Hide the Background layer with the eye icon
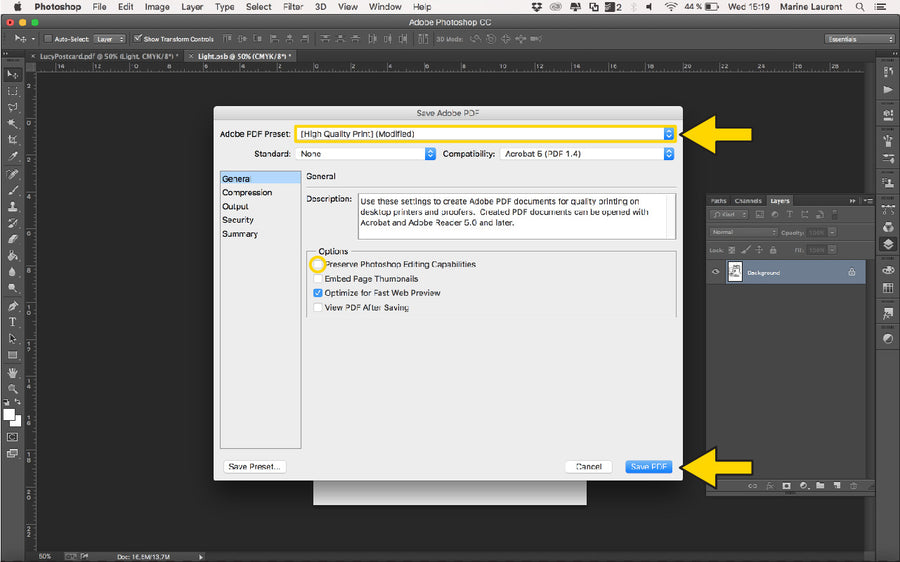The image size is (900, 562). pos(715,272)
